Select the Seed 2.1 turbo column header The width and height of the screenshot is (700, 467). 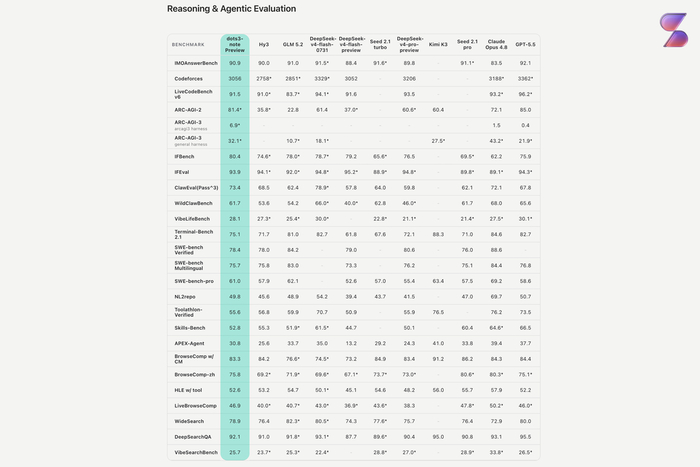pyautogui.click(x=380, y=45)
